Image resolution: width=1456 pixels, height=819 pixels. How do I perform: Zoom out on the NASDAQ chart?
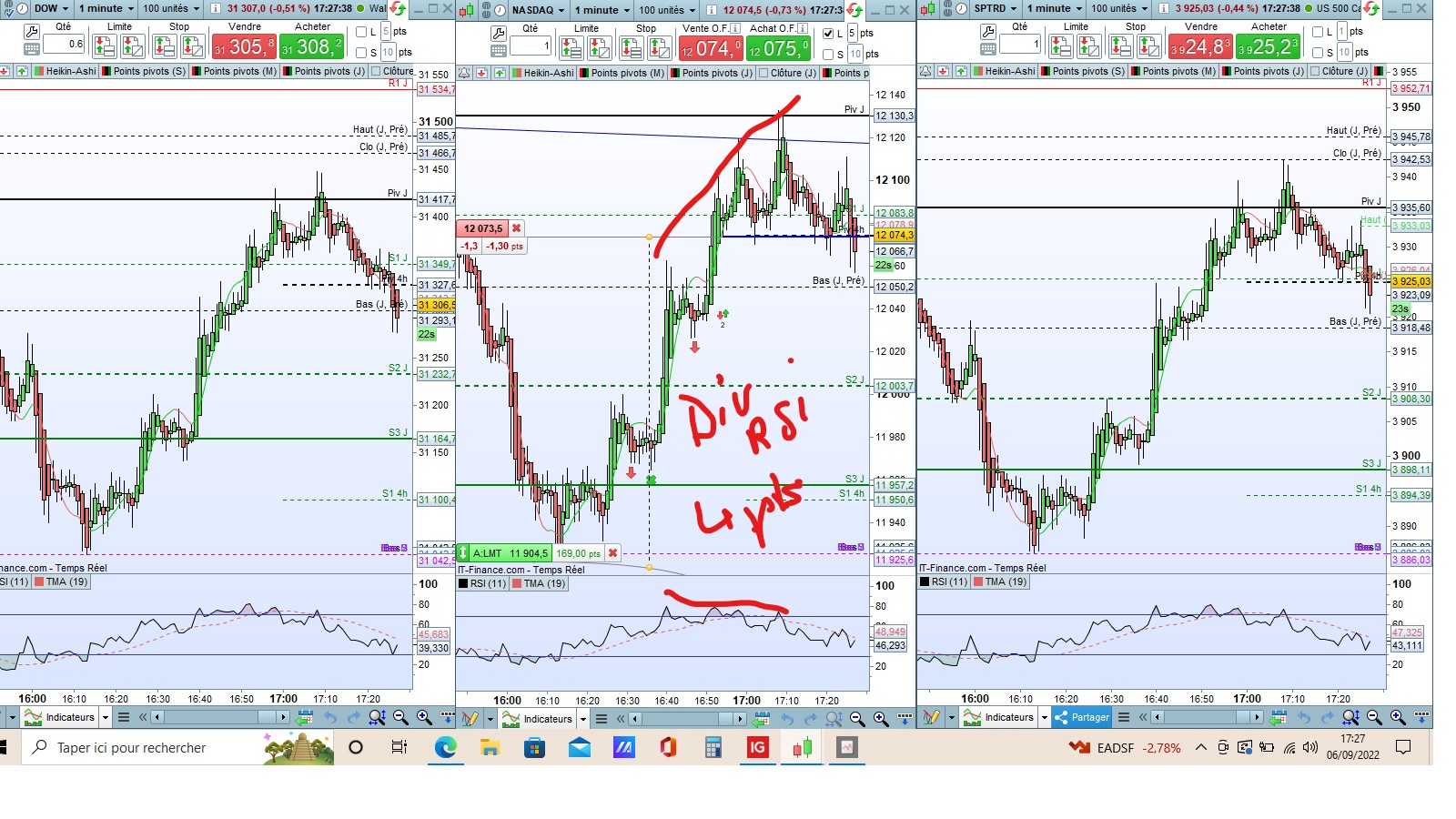tap(857, 719)
